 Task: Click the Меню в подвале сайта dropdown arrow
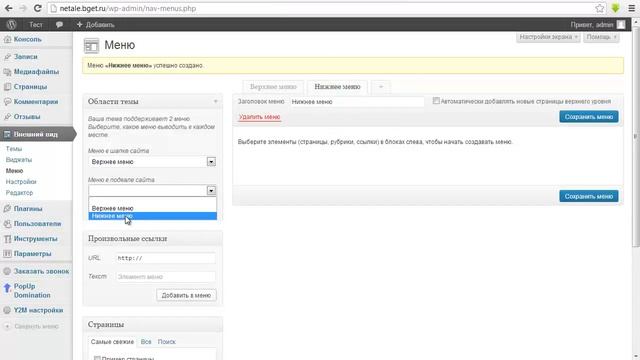tap(211, 191)
